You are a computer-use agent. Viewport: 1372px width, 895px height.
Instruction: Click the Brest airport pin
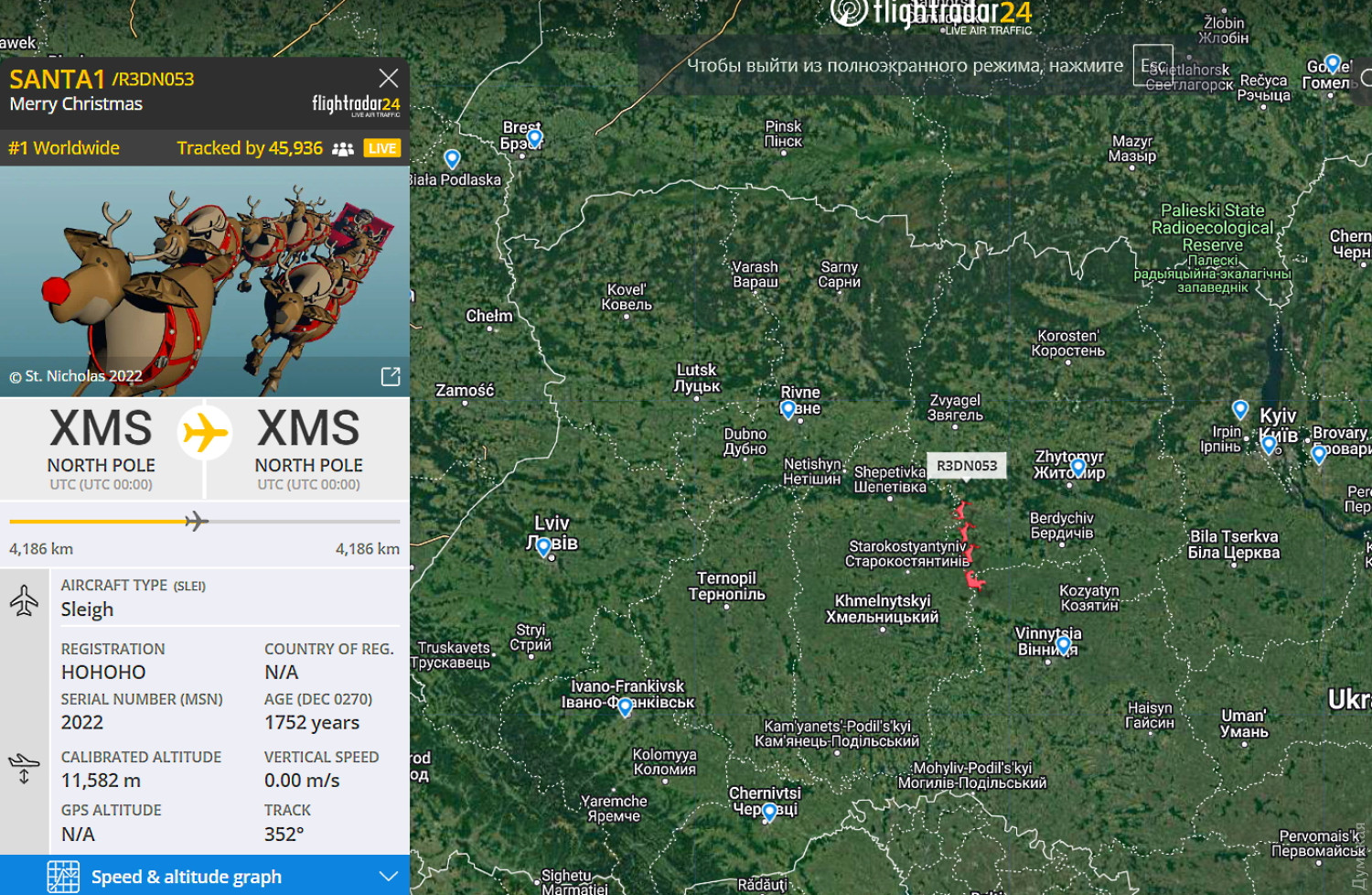pos(535,138)
